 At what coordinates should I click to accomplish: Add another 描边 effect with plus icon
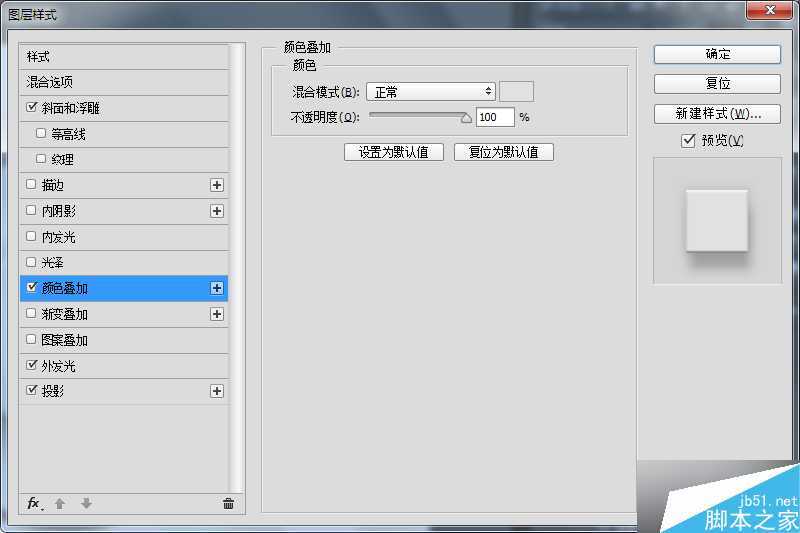pos(217,185)
